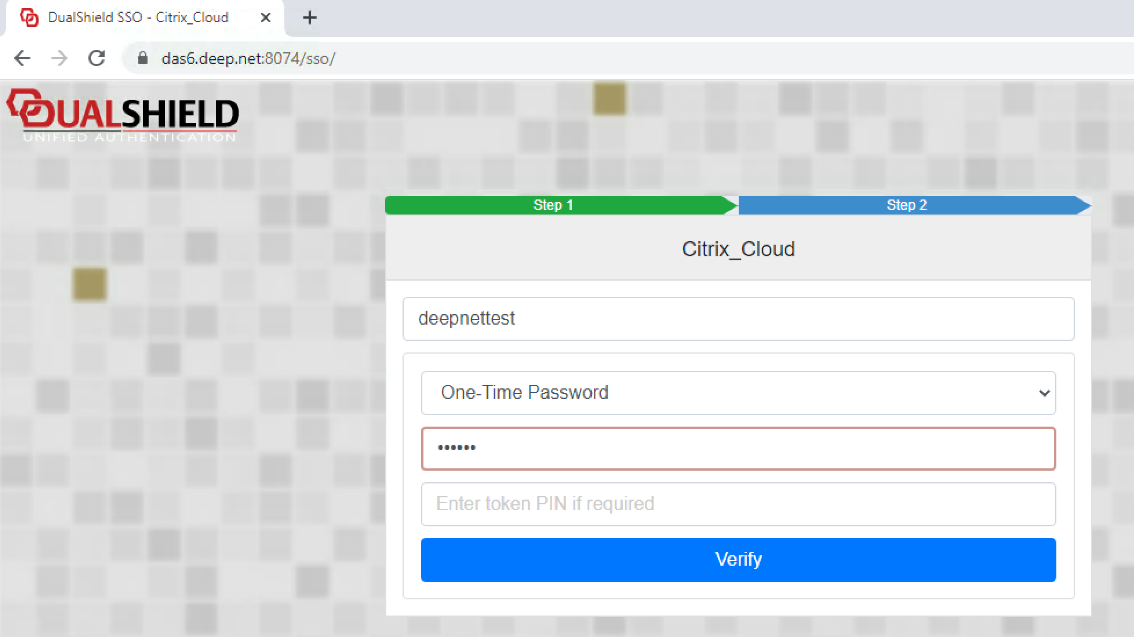Open the One-Time Password method dropdown
This screenshot has height=637, width=1134.
click(x=738, y=393)
